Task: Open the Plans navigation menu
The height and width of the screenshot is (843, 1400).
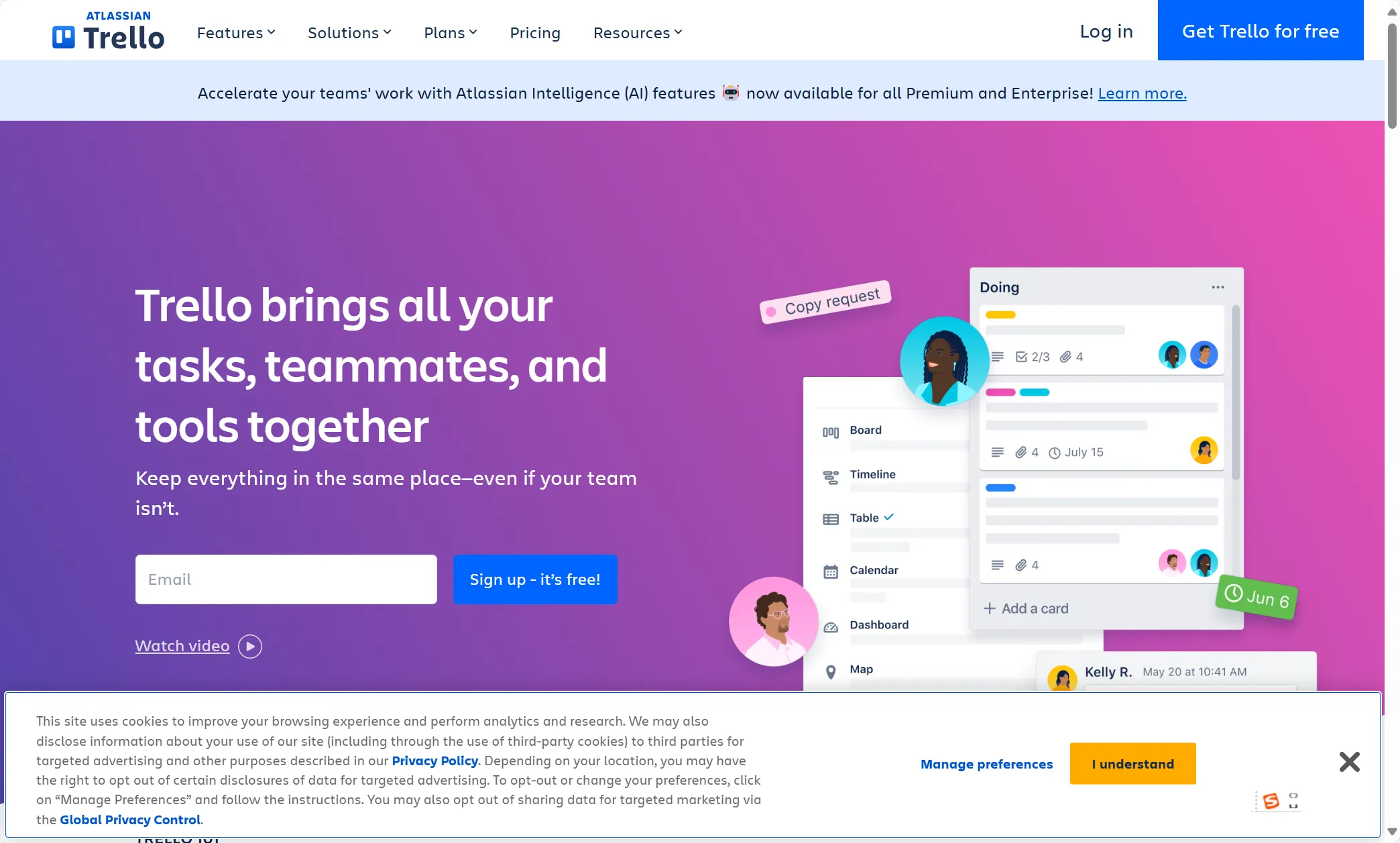Action: click(450, 31)
